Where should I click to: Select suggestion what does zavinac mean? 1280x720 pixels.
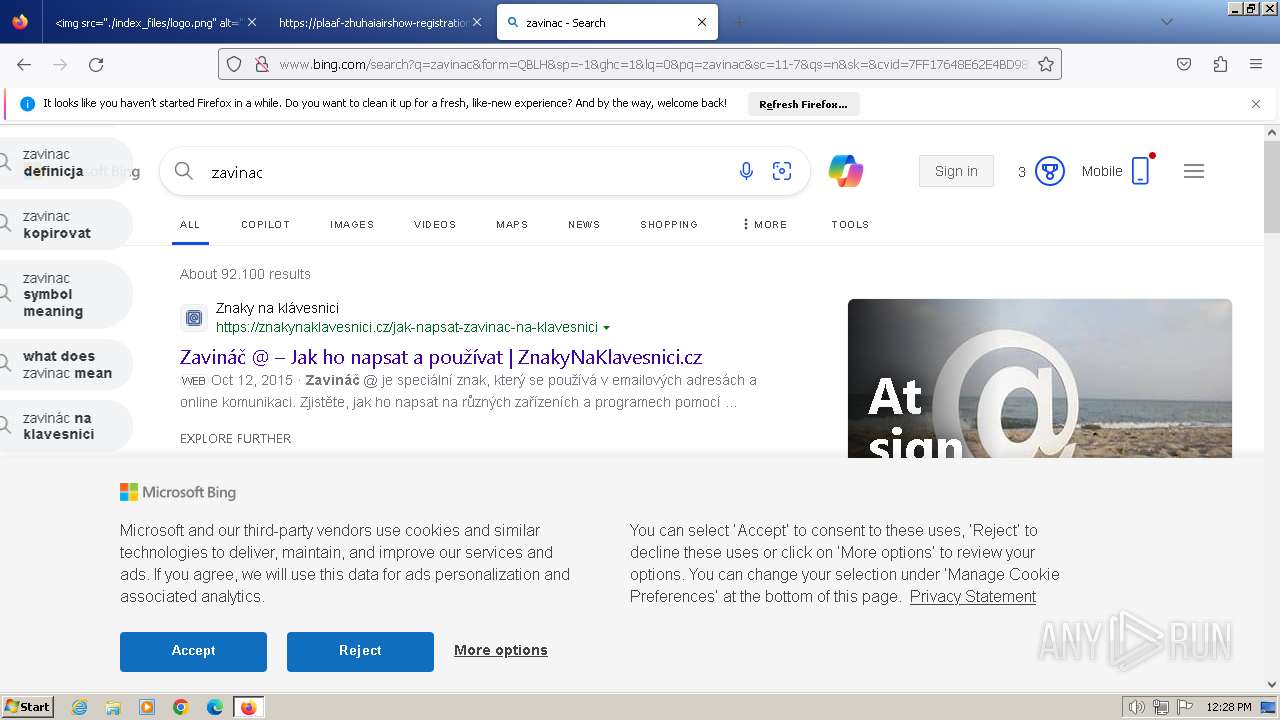(64, 365)
